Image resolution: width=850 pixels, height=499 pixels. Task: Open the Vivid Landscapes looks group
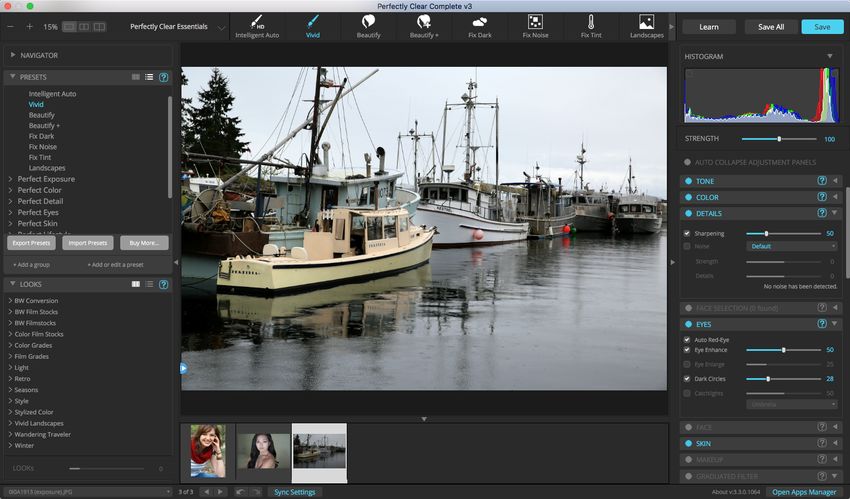(x=38, y=423)
